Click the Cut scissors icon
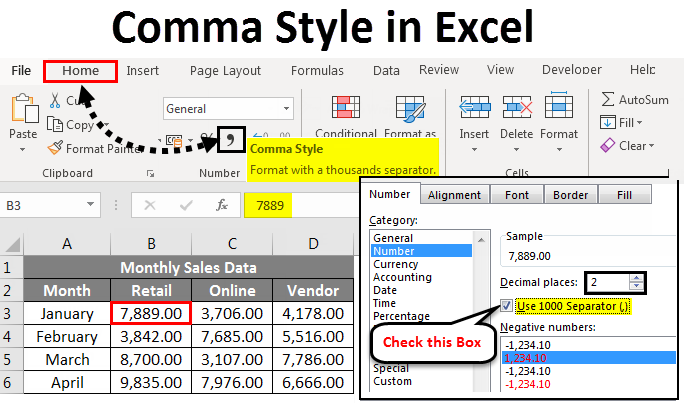 [x=55, y=100]
